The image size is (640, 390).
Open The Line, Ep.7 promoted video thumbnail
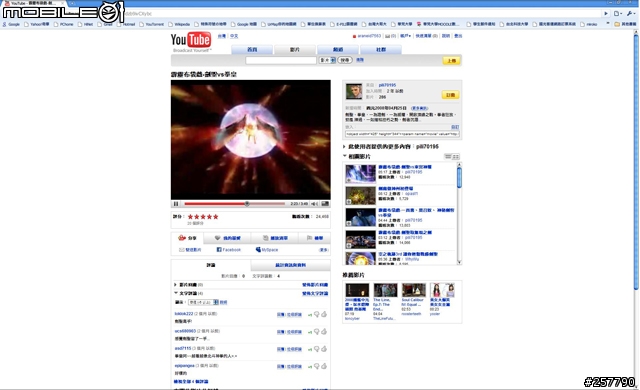385,290
